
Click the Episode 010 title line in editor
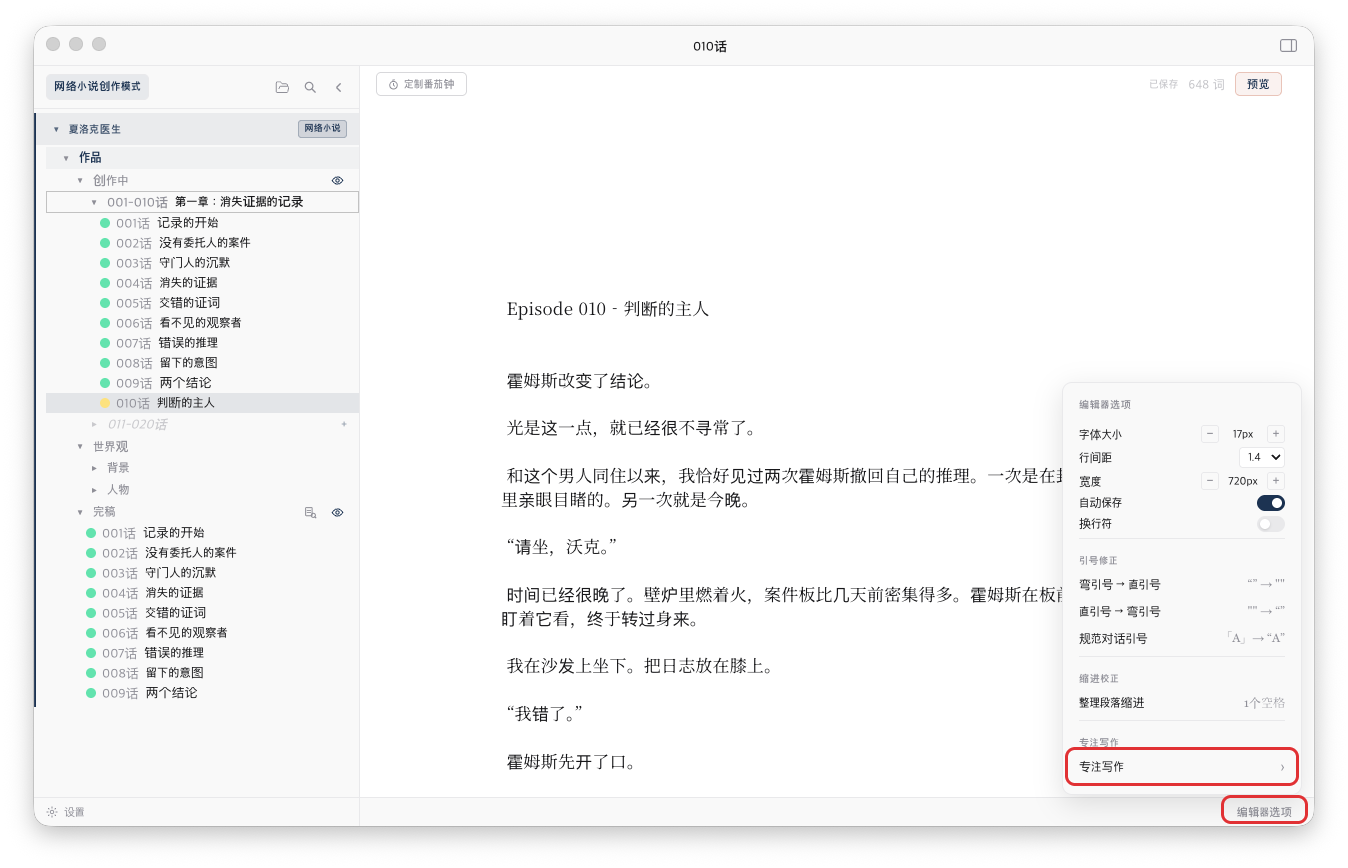(608, 309)
